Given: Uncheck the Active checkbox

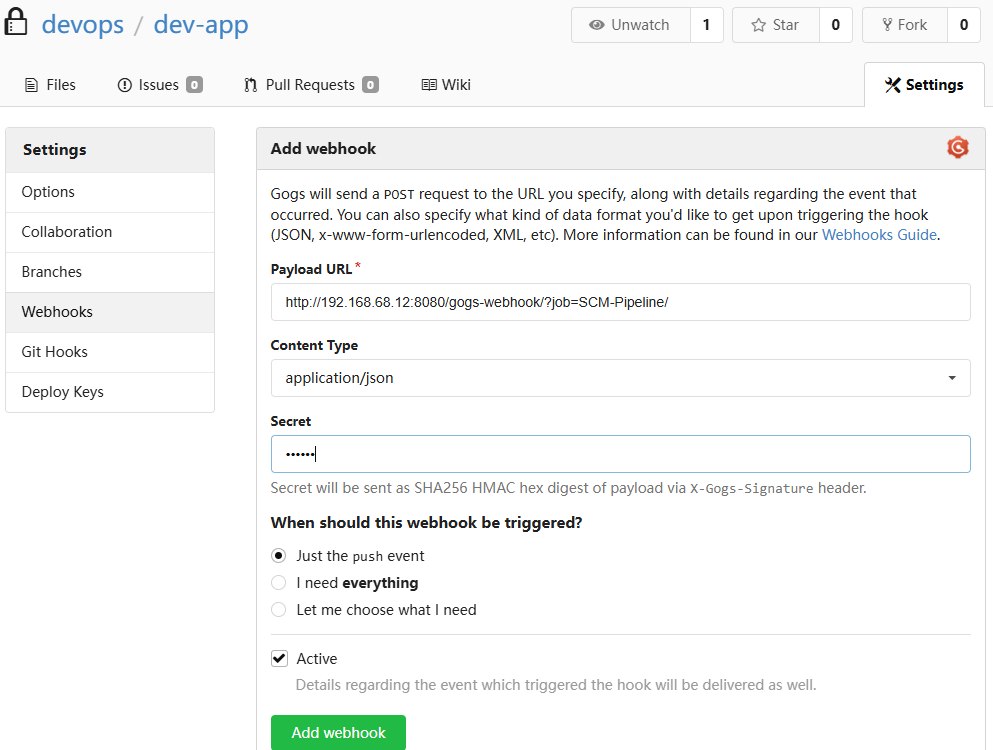Looking at the screenshot, I should 279,659.
